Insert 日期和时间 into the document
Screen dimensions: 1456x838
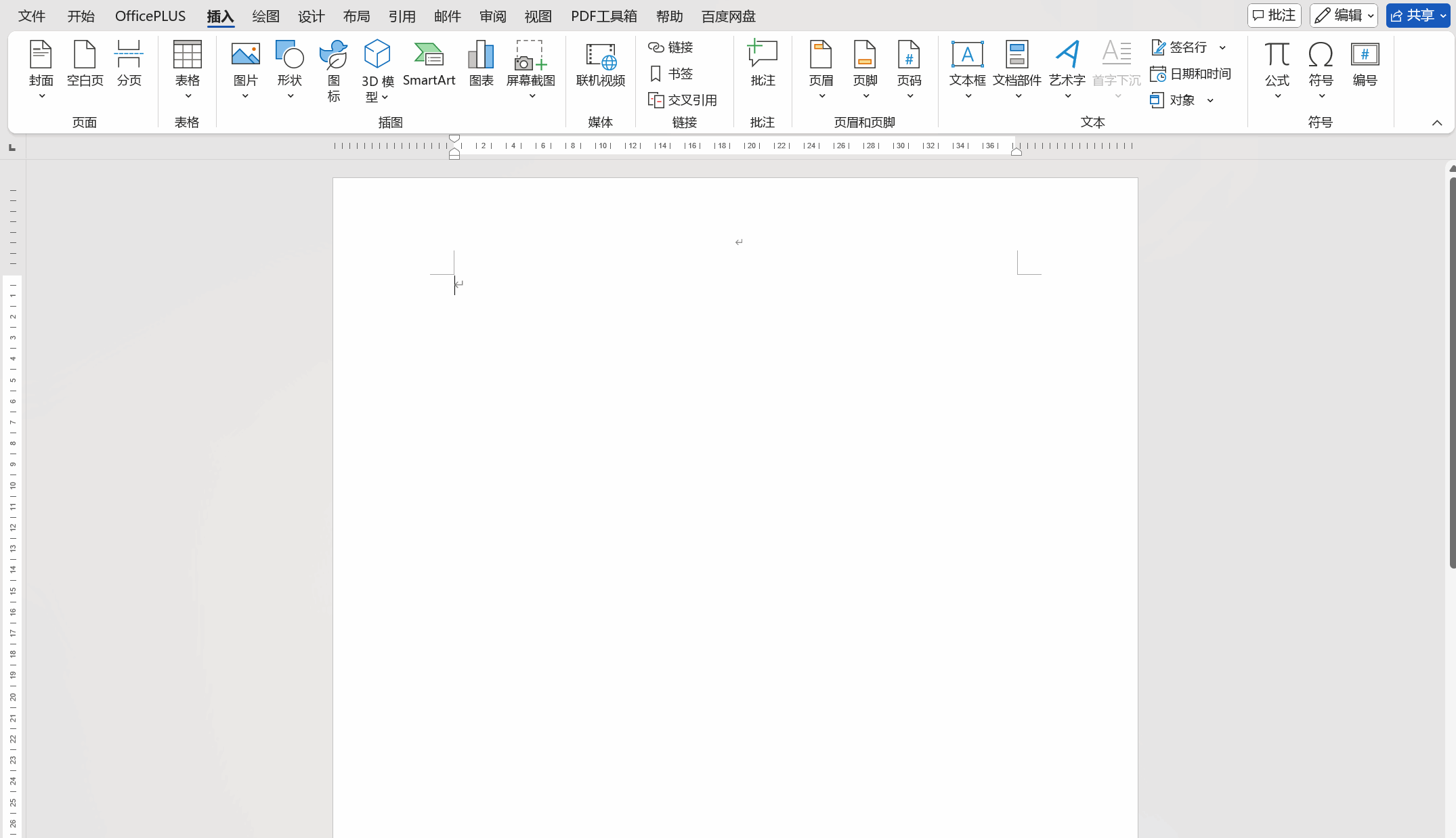[x=1191, y=74]
